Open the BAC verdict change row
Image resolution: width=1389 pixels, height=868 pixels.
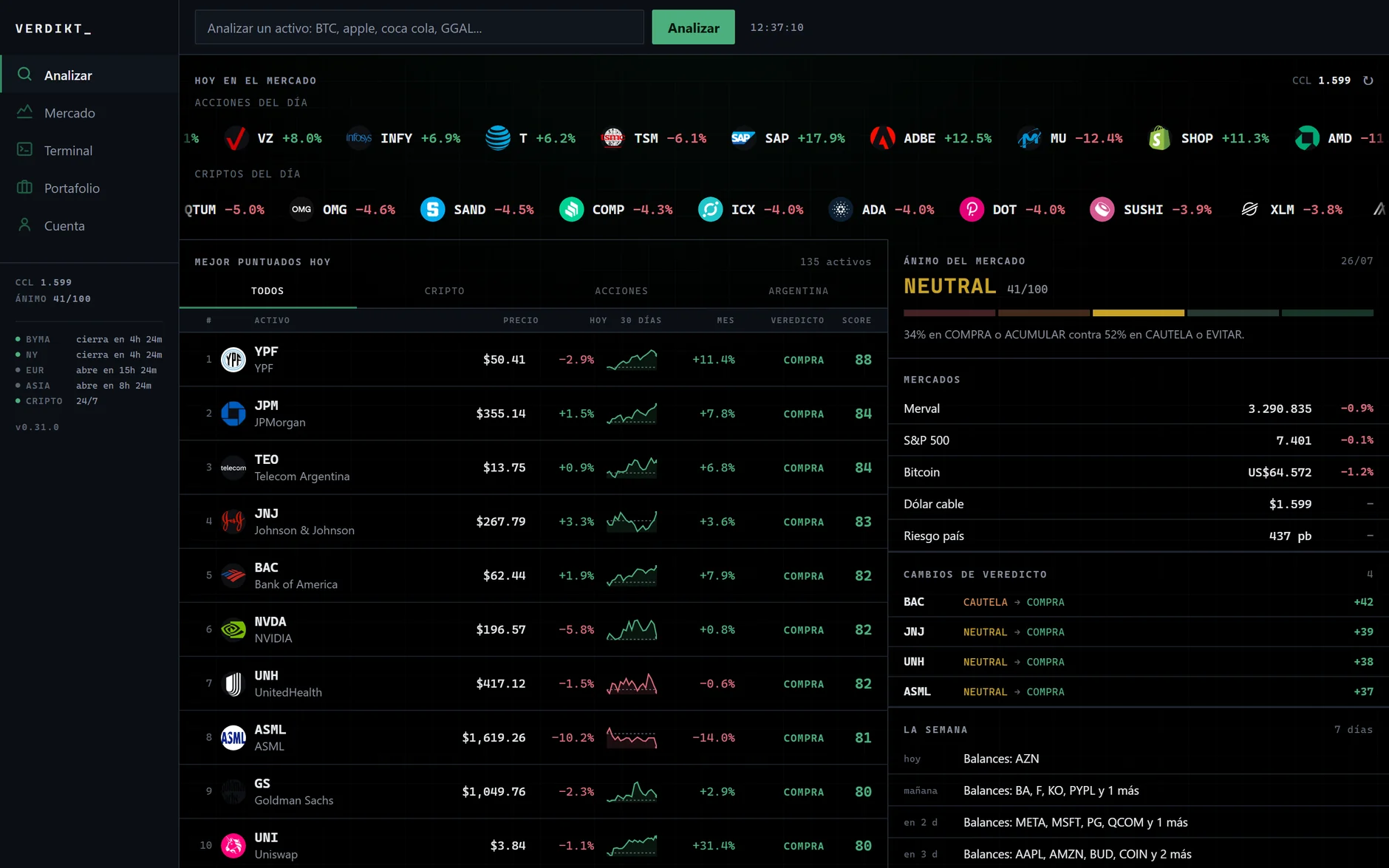[1138, 602]
